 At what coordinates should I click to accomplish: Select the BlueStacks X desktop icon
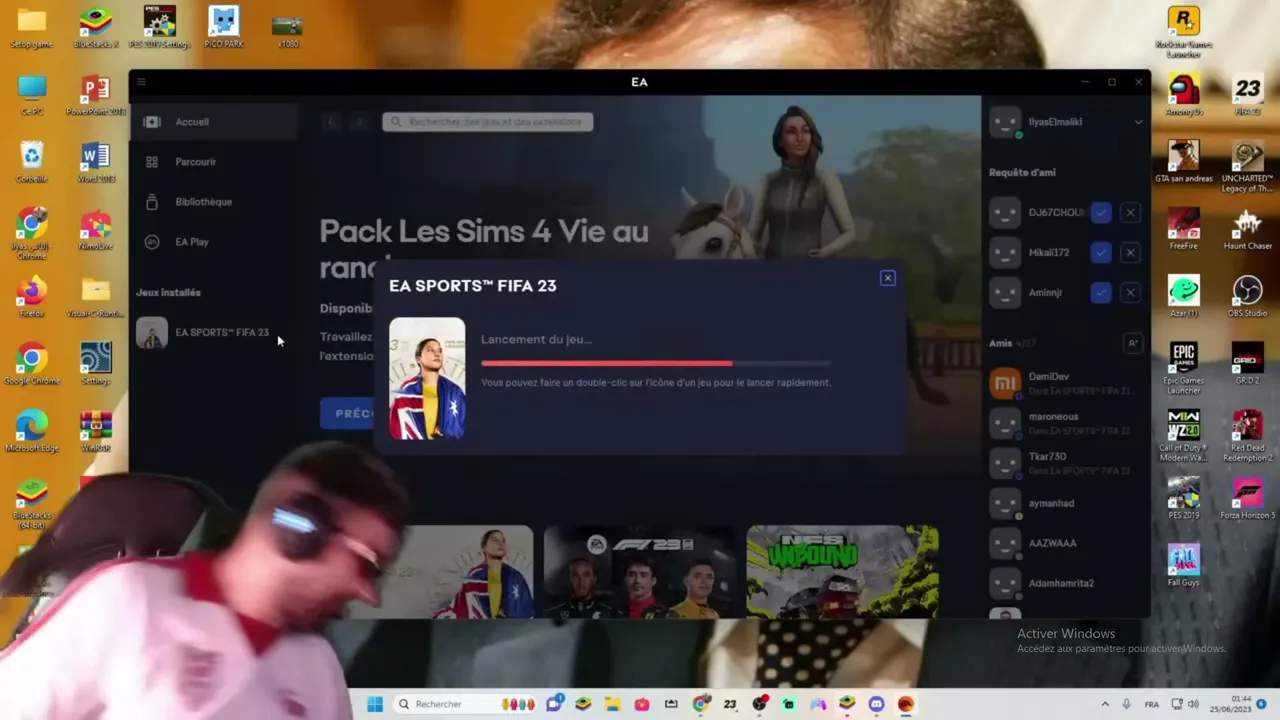(x=96, y=28)
